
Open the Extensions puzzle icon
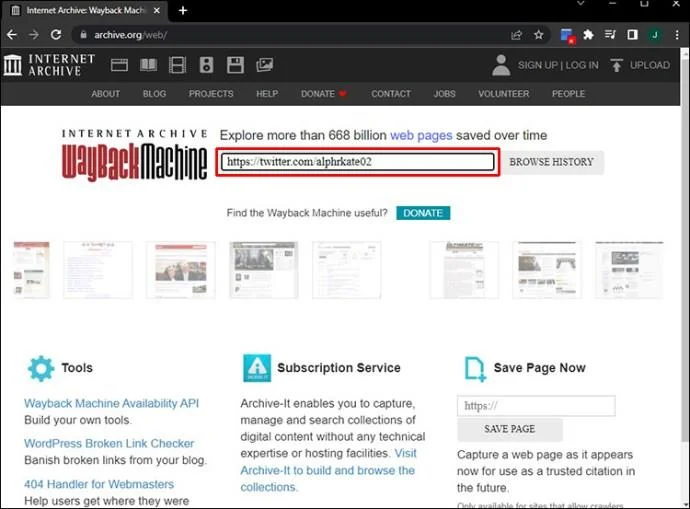588,35
